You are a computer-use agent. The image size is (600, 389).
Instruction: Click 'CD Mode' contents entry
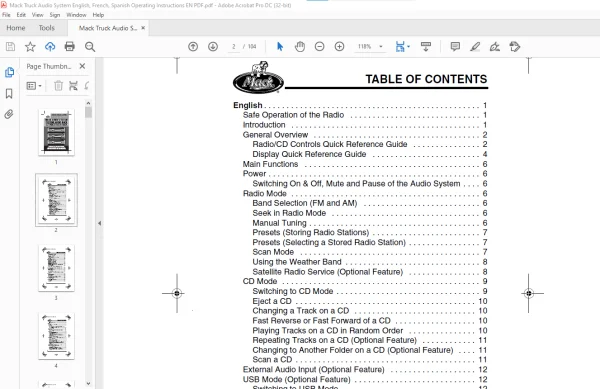pyautogui.click(x=260, y=282)
